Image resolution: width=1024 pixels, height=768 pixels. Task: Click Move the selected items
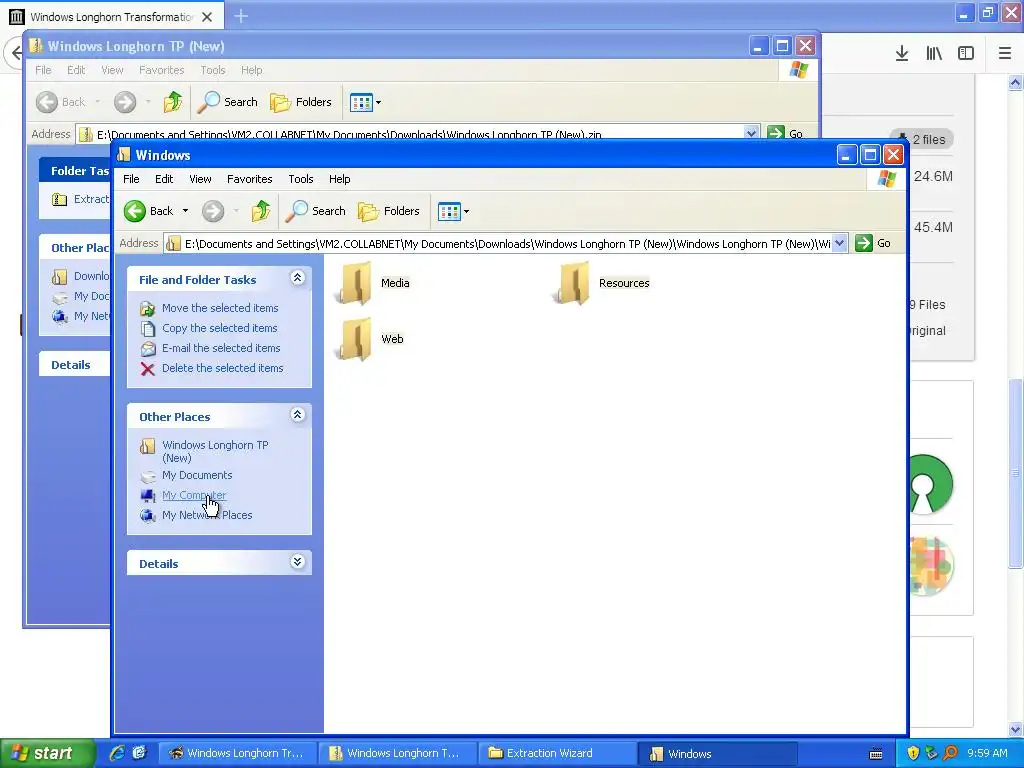pos(220,308)
